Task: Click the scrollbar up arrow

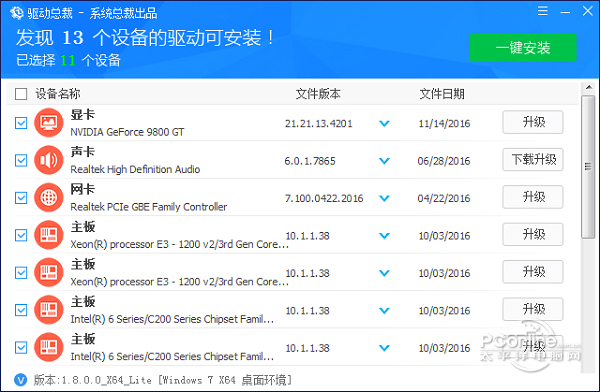Action: 589,88
